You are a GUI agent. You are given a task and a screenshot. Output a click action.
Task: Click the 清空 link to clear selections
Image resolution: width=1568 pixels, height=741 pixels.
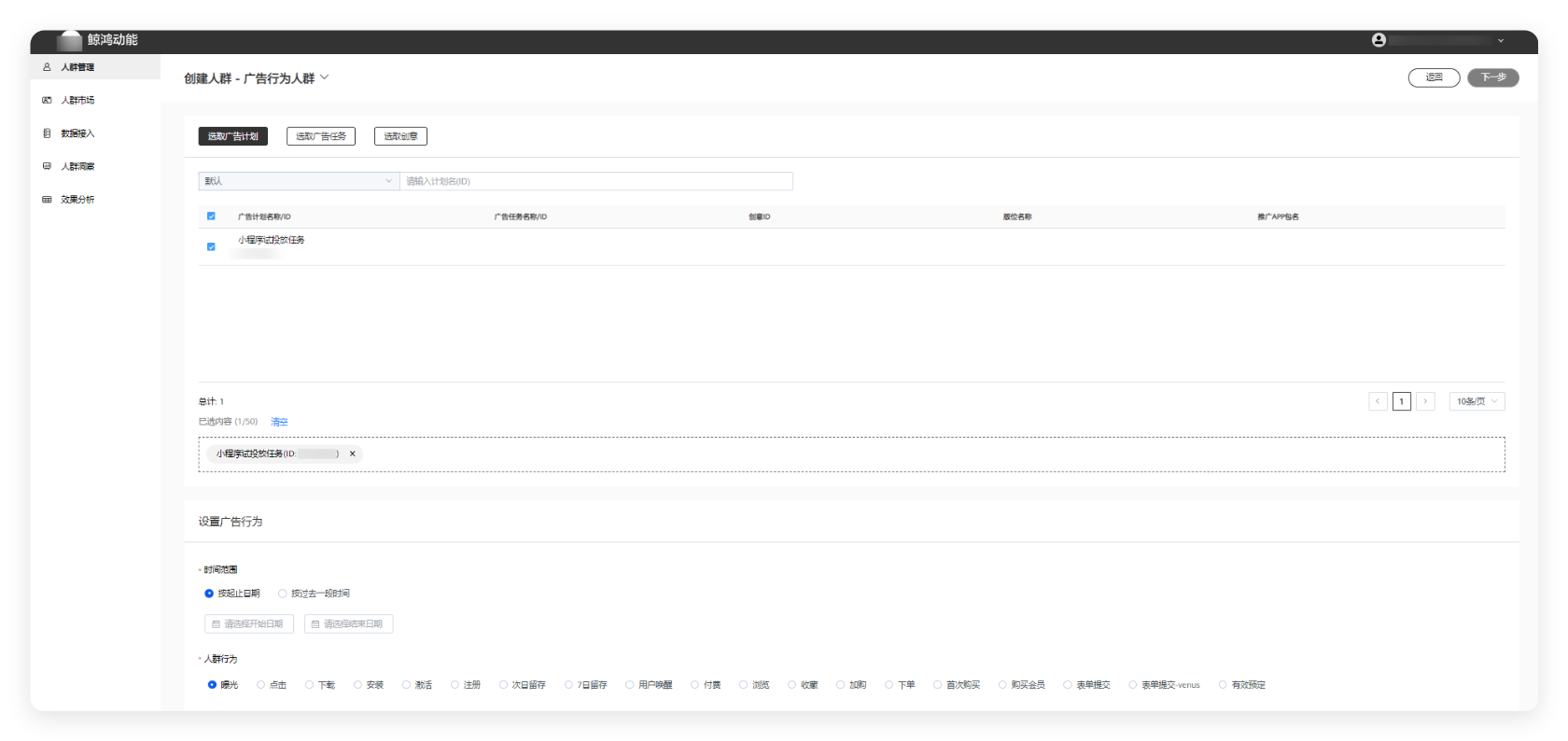click(279, 422)
